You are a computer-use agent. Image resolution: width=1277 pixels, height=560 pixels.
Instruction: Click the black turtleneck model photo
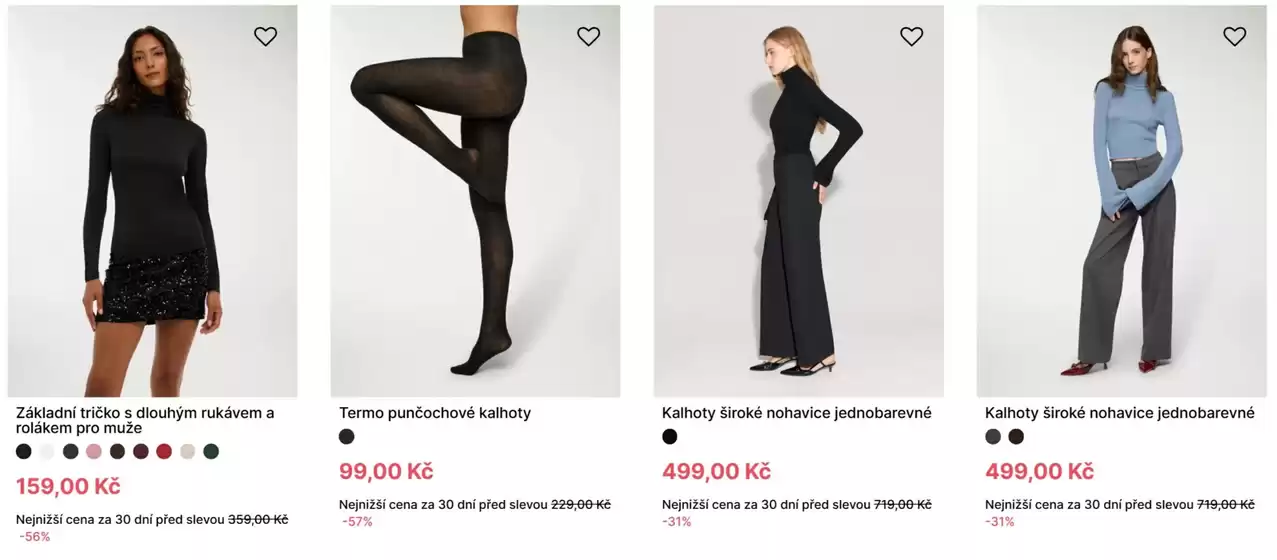[152, 200]
